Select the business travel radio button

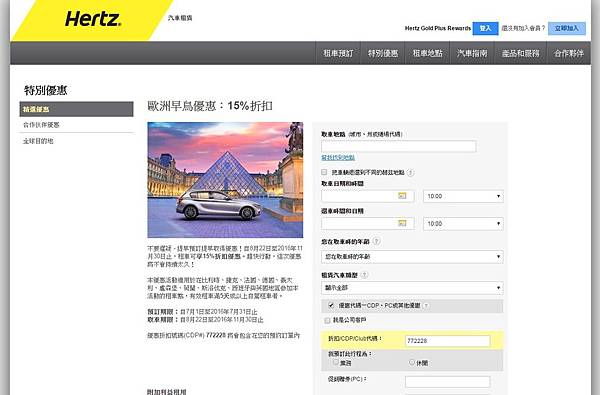[336, 362]
